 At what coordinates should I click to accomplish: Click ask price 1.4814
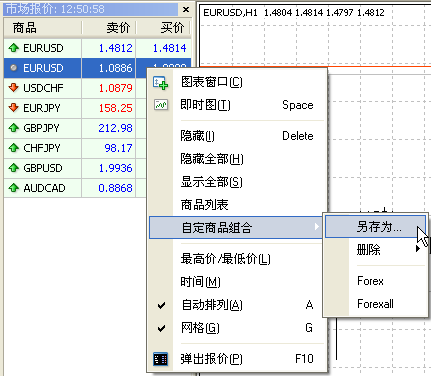tap(169, 48)
